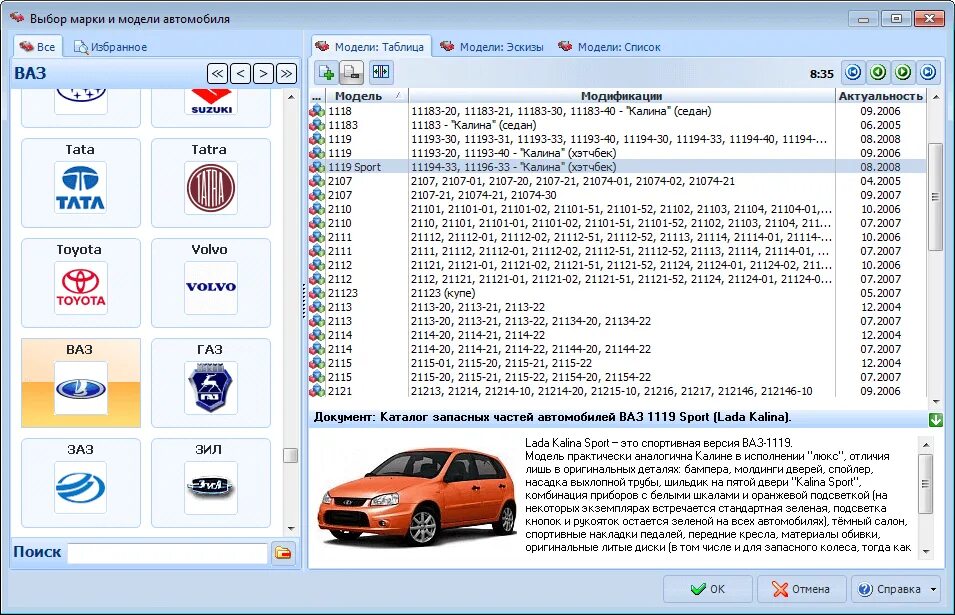The image size is (955, 615).
Task: Open the Модели: Эскизы tab
Action: pos(491,46)
